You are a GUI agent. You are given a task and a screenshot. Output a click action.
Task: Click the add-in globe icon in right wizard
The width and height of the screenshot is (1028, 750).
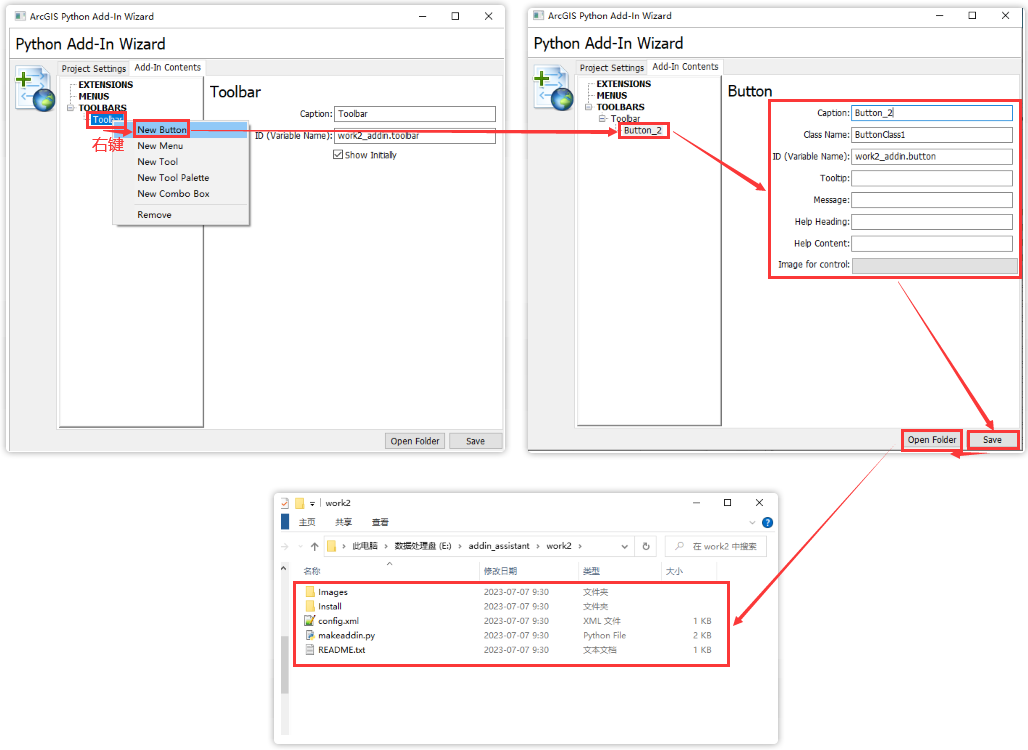coord(553,88)
